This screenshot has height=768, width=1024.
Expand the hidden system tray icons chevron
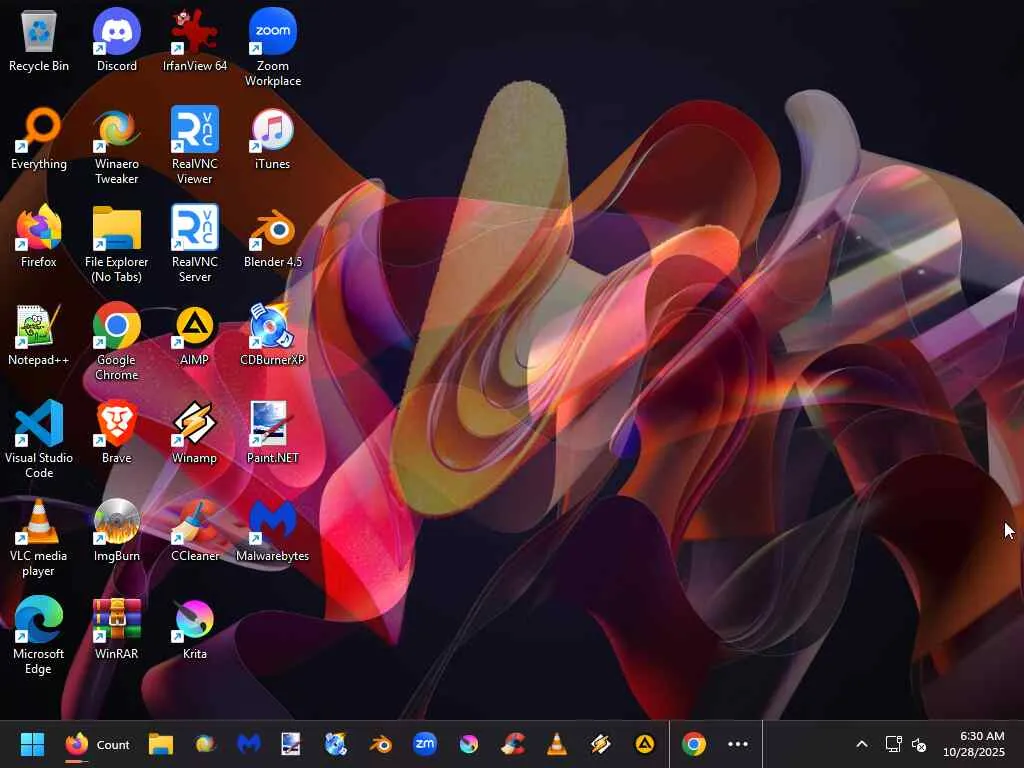[x=862, y=744]
